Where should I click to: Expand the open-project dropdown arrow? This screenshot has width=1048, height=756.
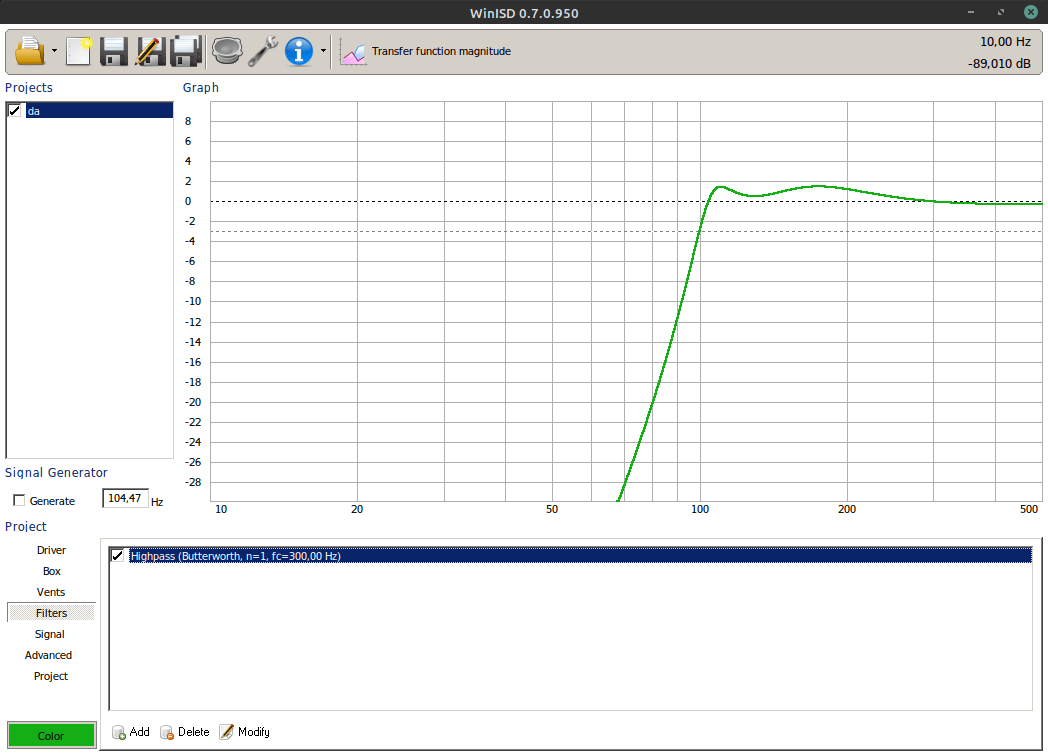pyautogui.click(x=54, y=51)
